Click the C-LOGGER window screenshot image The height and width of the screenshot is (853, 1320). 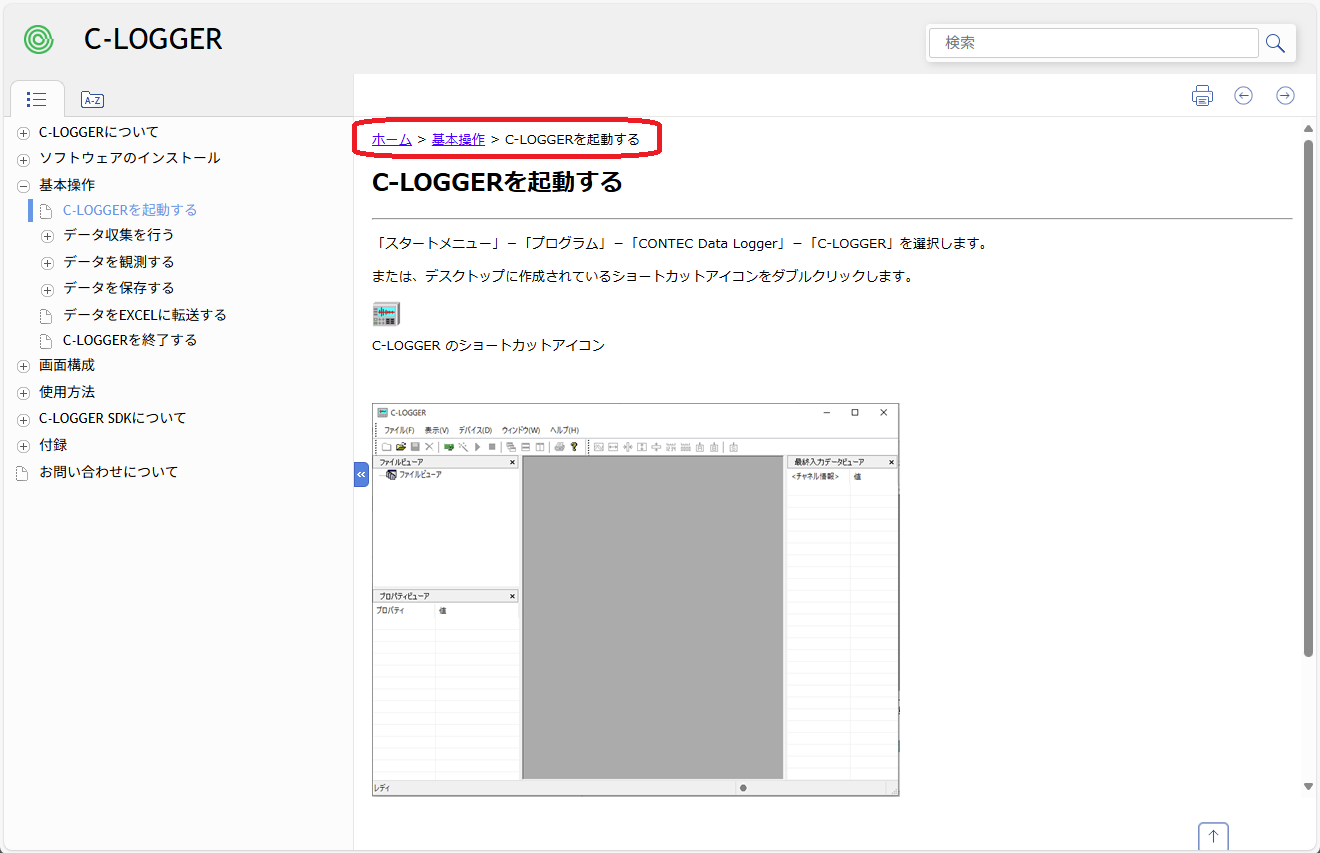635,600
